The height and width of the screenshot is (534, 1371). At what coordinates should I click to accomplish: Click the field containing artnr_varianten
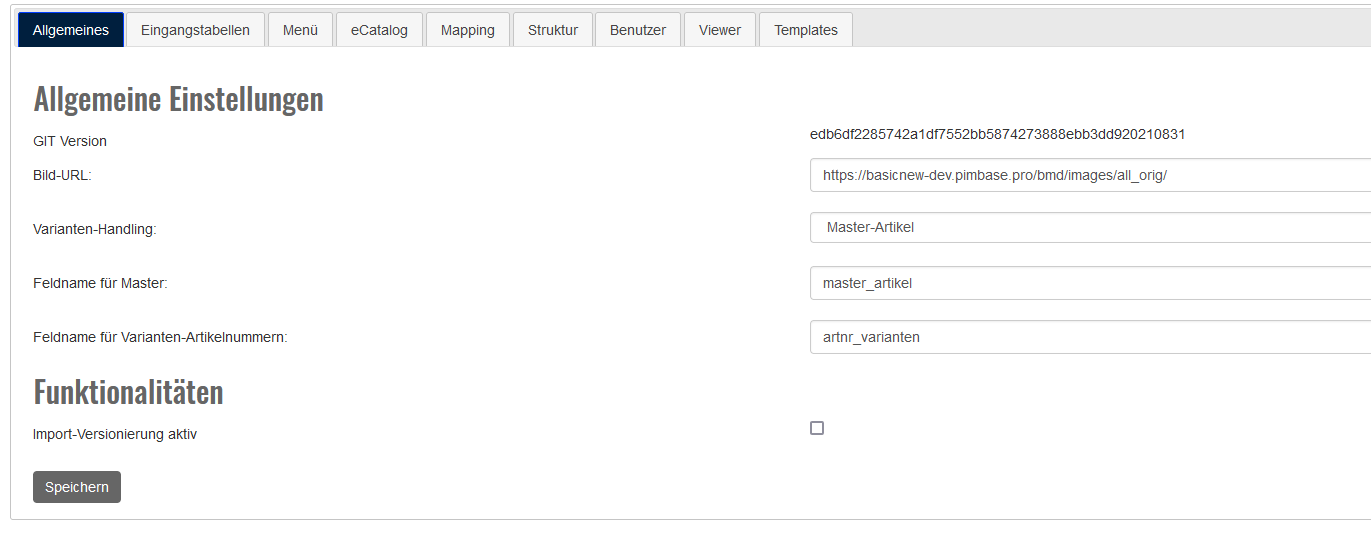pos(1090,337)
